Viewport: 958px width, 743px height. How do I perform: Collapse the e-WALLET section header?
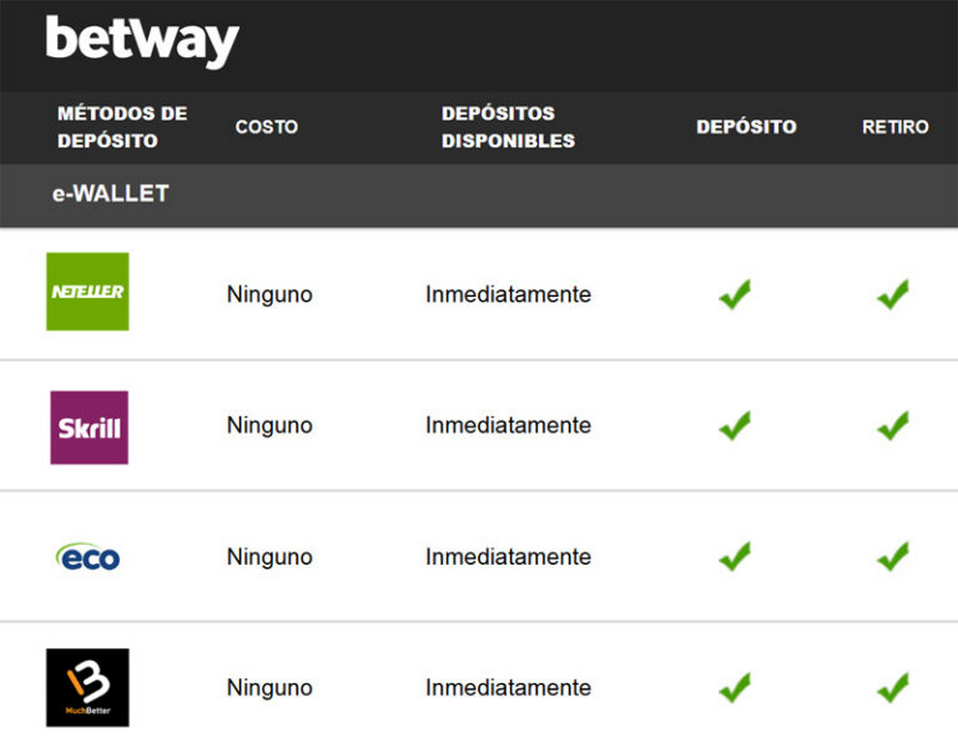[x=110, y=194]
